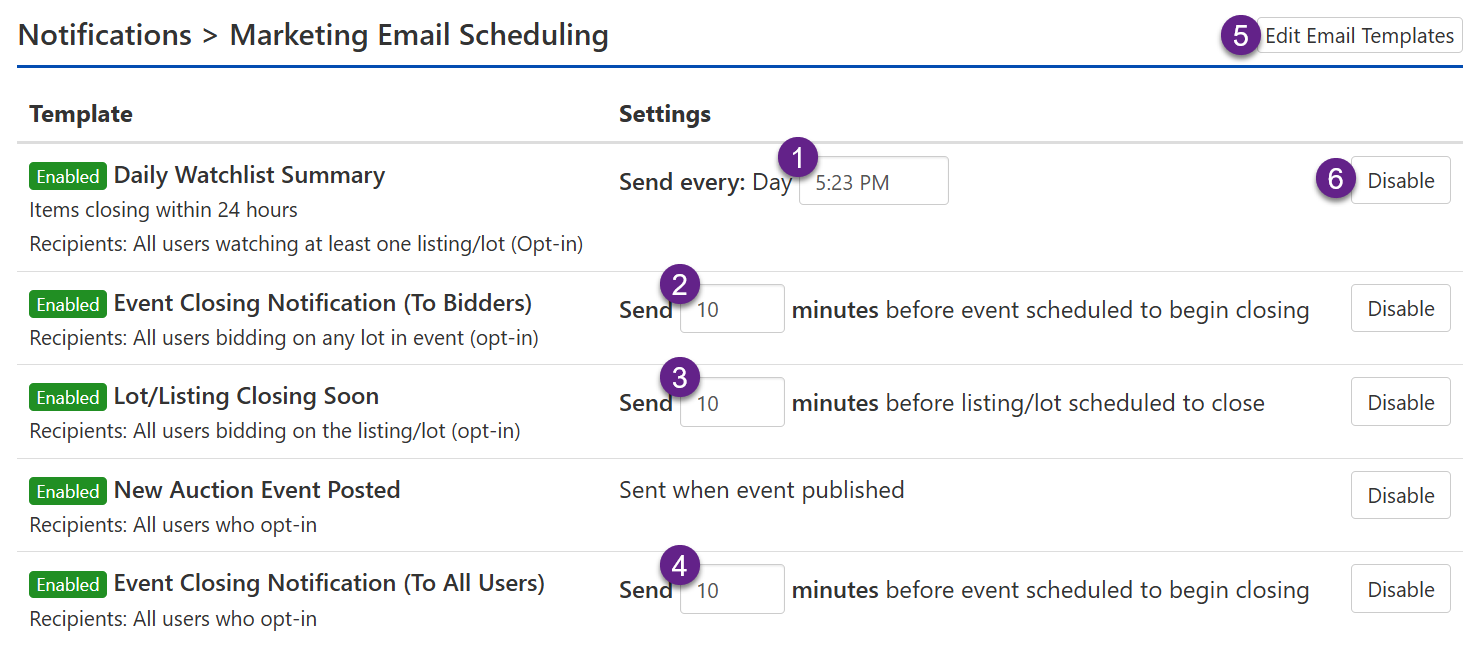Disable the Daily Watchlist Summary email
This screenshot has width=1477, height=666.
[x=1400, y=180]
